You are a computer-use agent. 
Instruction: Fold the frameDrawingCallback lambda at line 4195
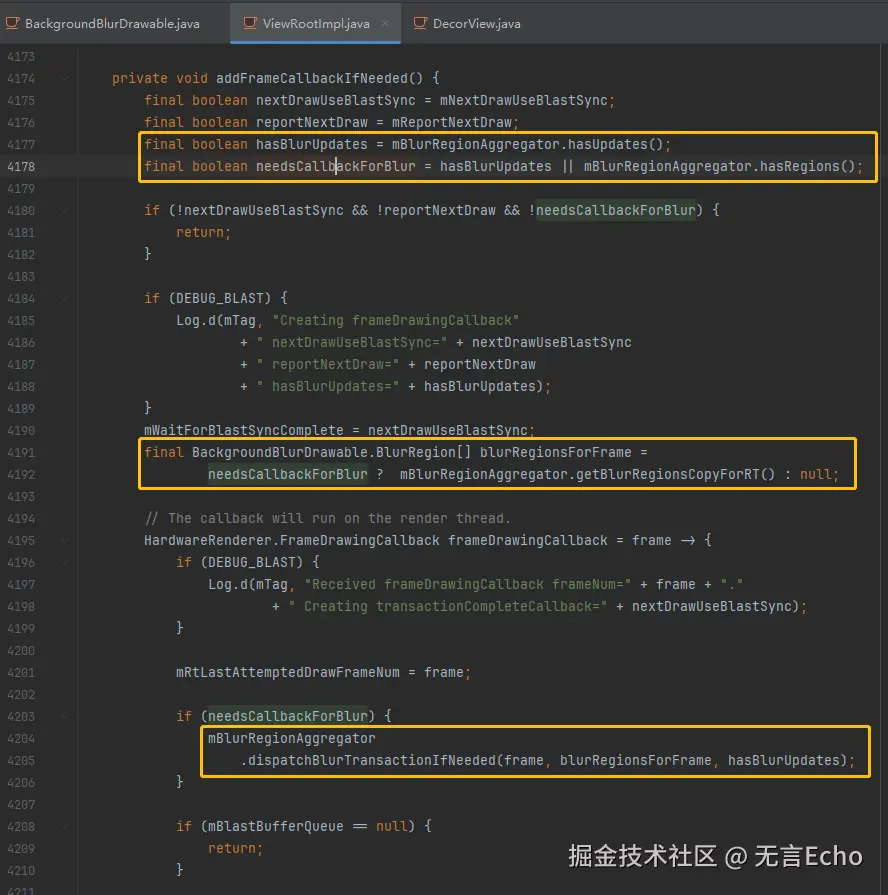[x=64, y=541]
